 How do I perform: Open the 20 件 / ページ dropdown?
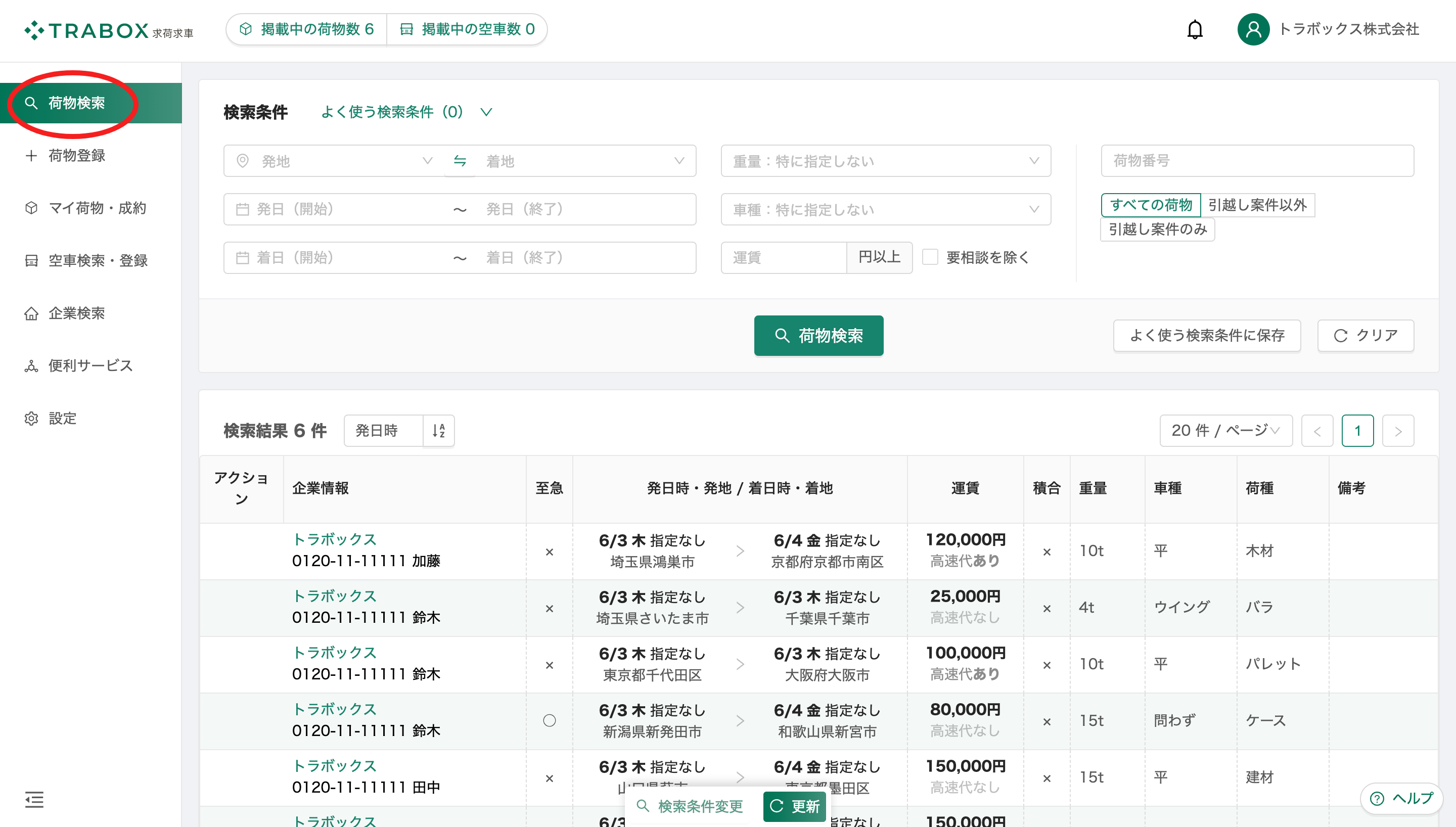tap(1225, 431)
